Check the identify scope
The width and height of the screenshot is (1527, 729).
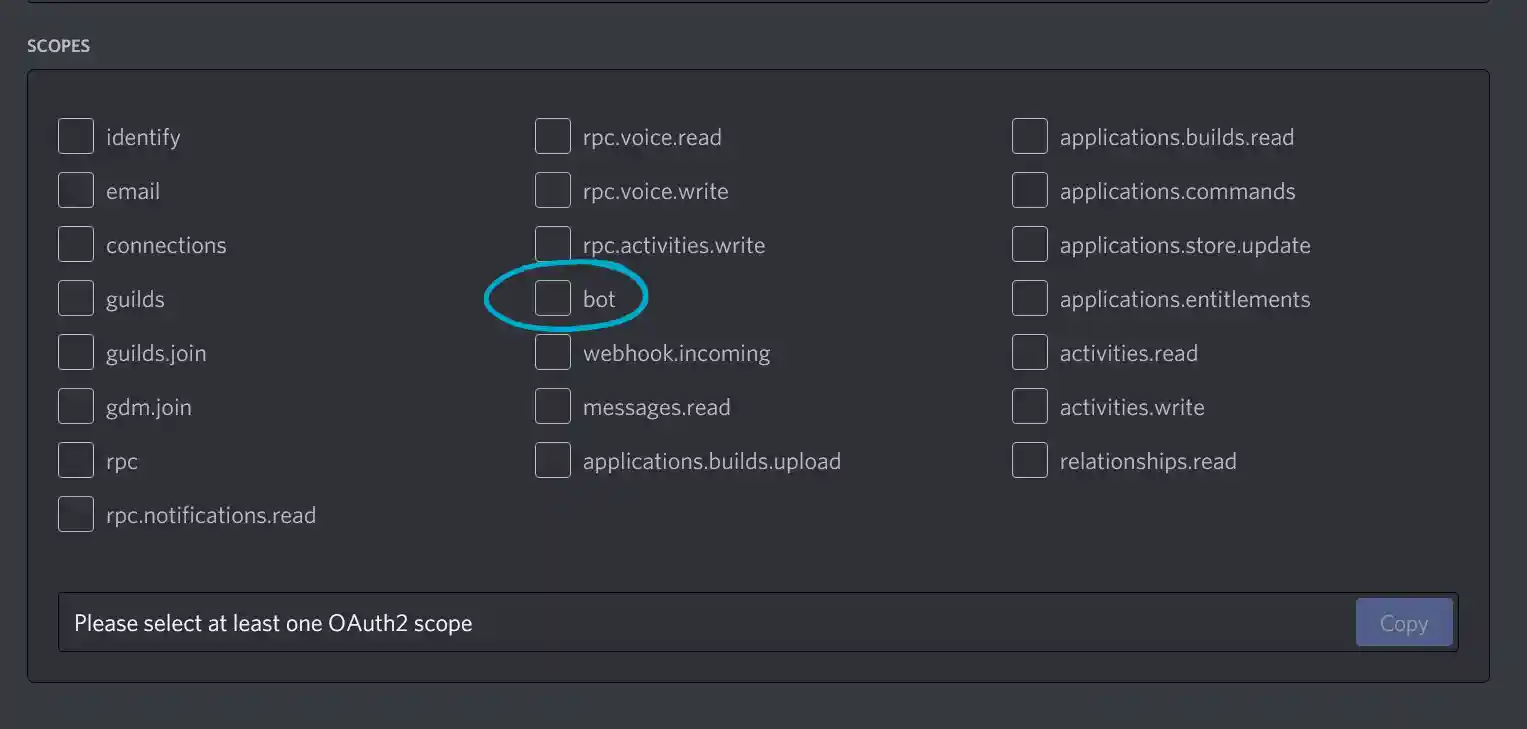75,136
